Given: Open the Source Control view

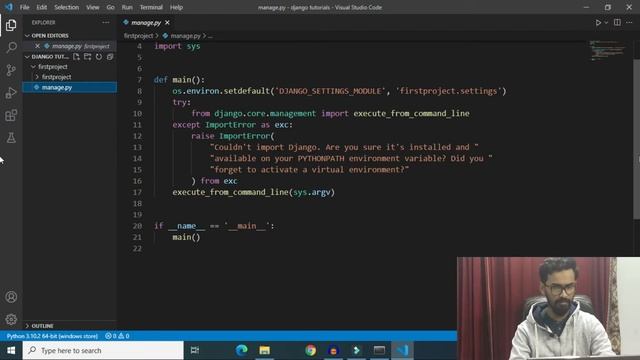Looking at the screenshot, I should point(11,70).
